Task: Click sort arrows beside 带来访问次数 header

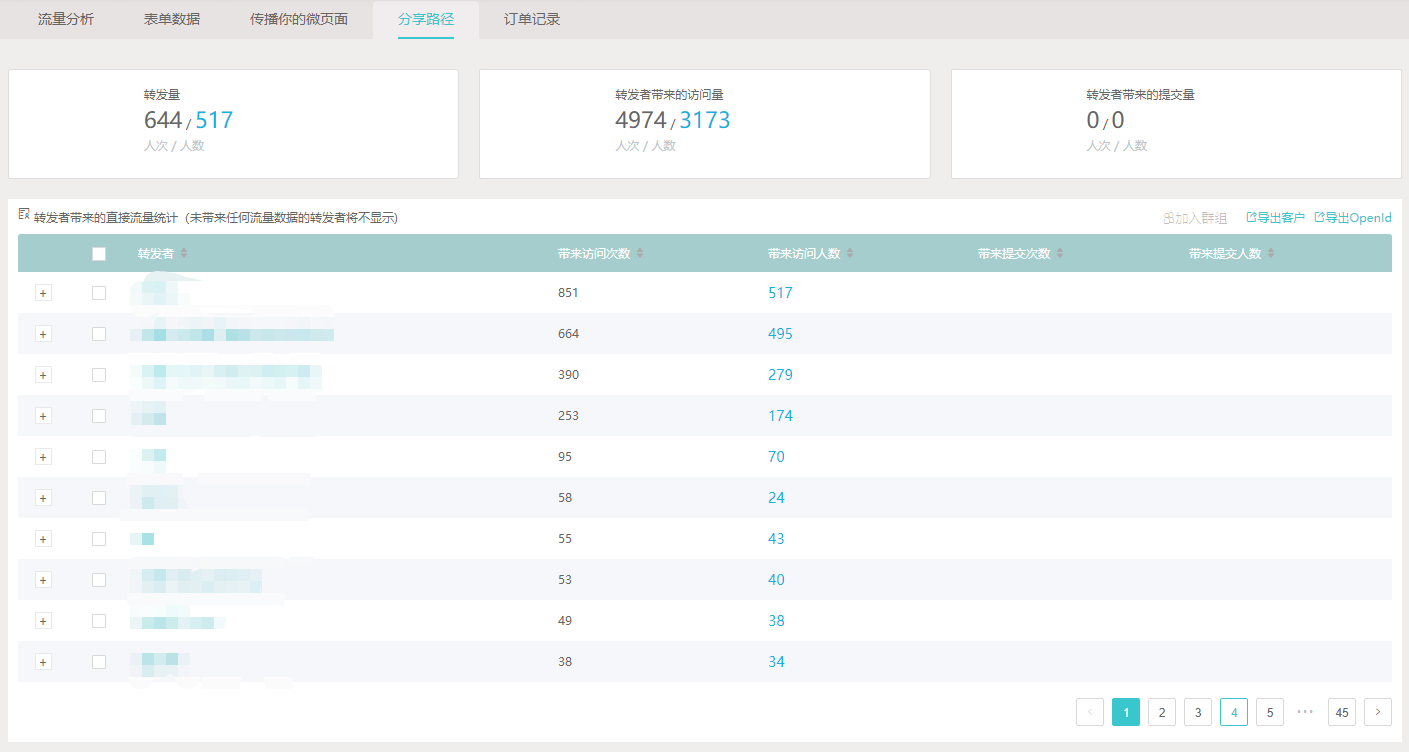Action: point(640,254)
